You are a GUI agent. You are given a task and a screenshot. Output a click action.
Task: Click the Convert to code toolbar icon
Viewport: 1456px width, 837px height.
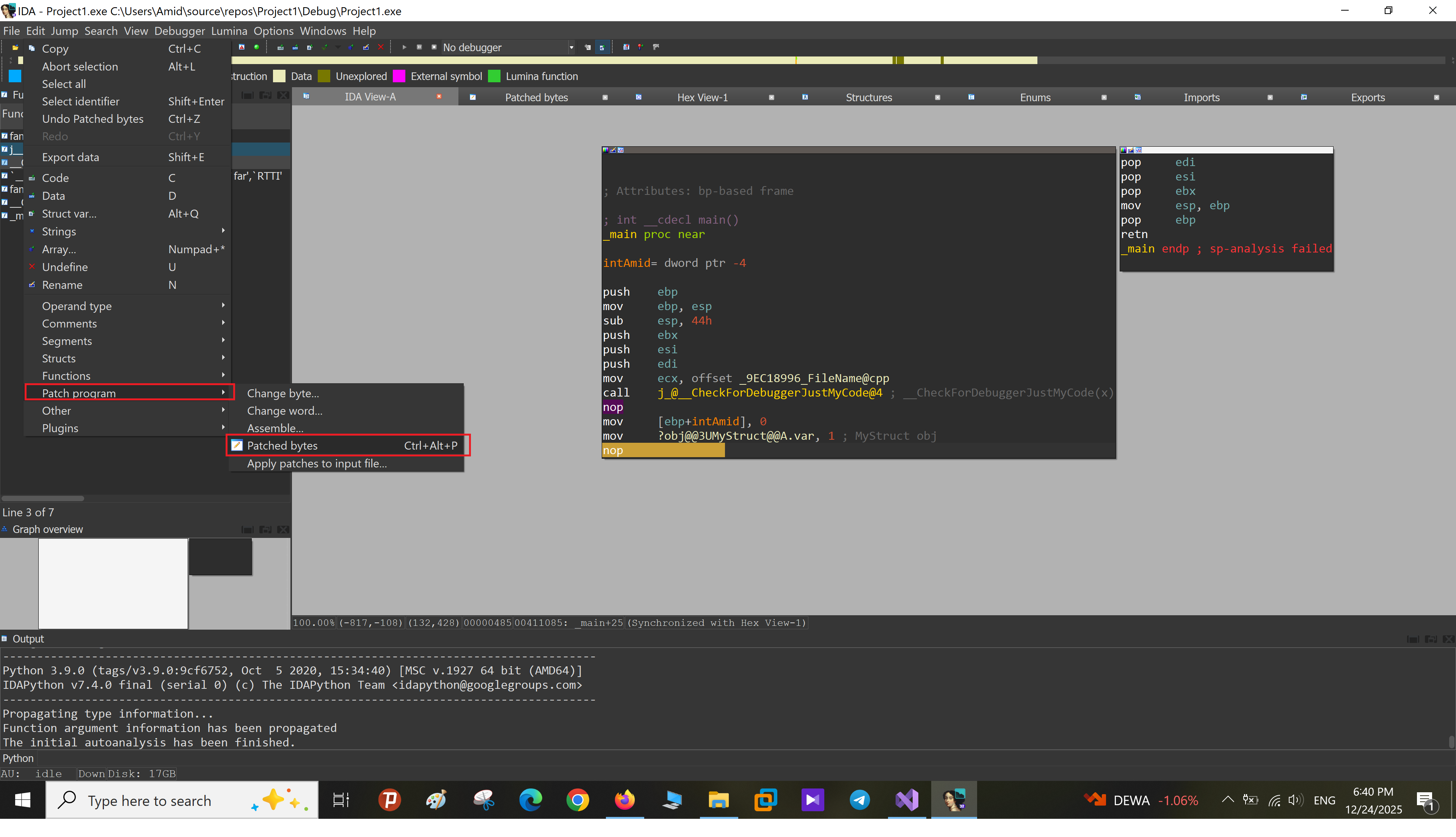pos(281,47)
